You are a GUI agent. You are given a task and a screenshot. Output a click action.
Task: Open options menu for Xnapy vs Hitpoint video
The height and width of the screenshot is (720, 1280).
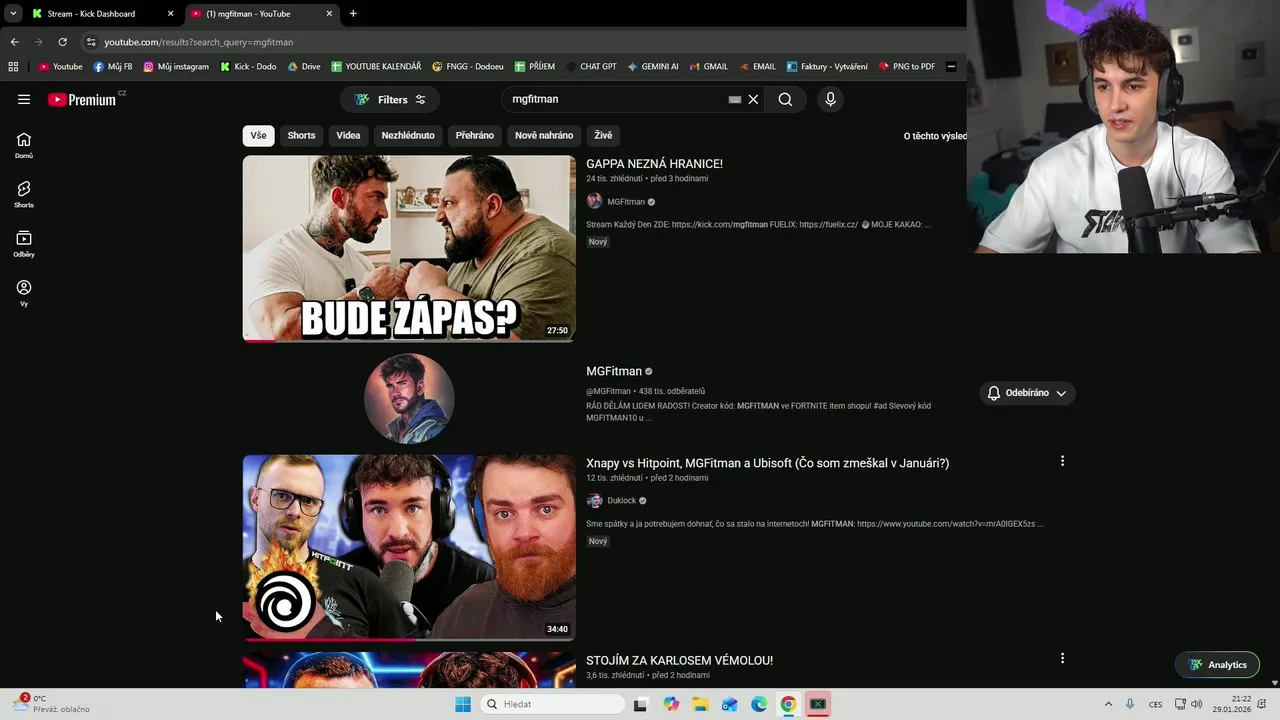coord(1062,461)
